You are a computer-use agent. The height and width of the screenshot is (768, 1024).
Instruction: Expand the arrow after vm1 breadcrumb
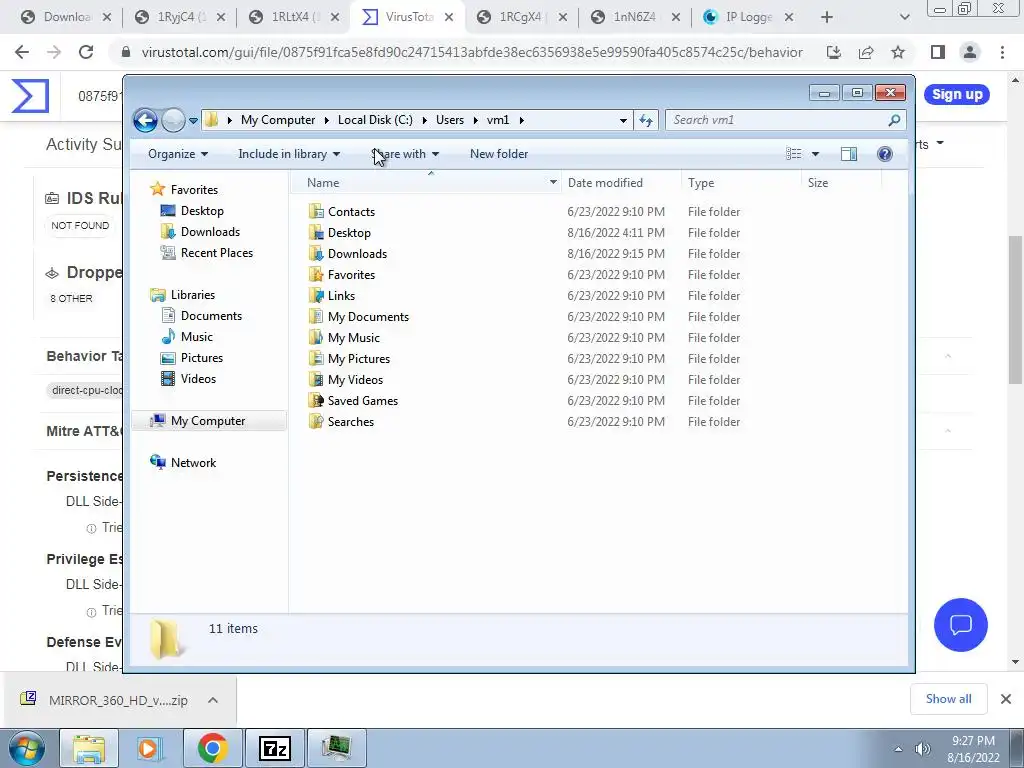[x=522, y=120]
